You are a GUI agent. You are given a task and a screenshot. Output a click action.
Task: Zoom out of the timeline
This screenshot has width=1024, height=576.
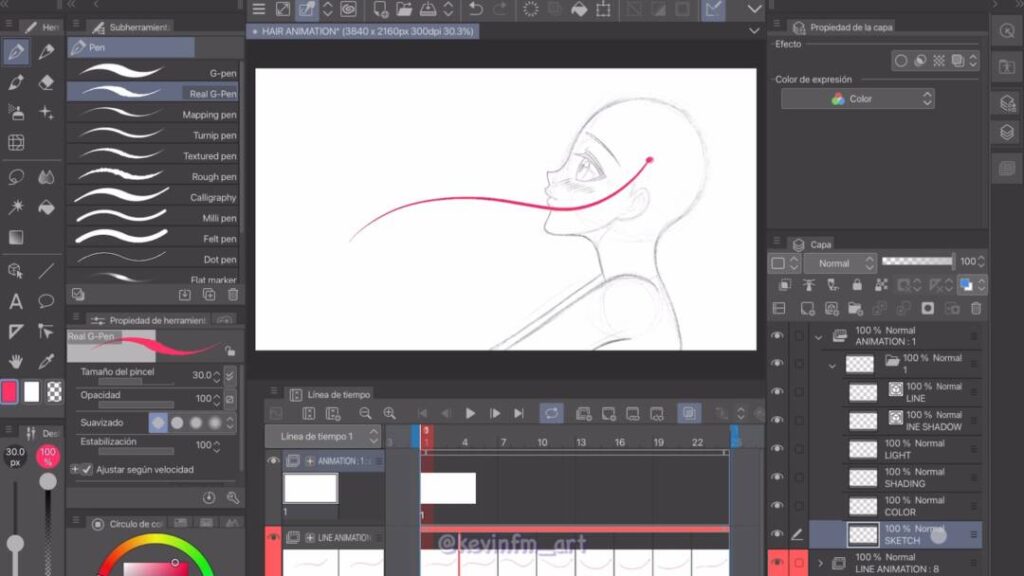point(365,413)
